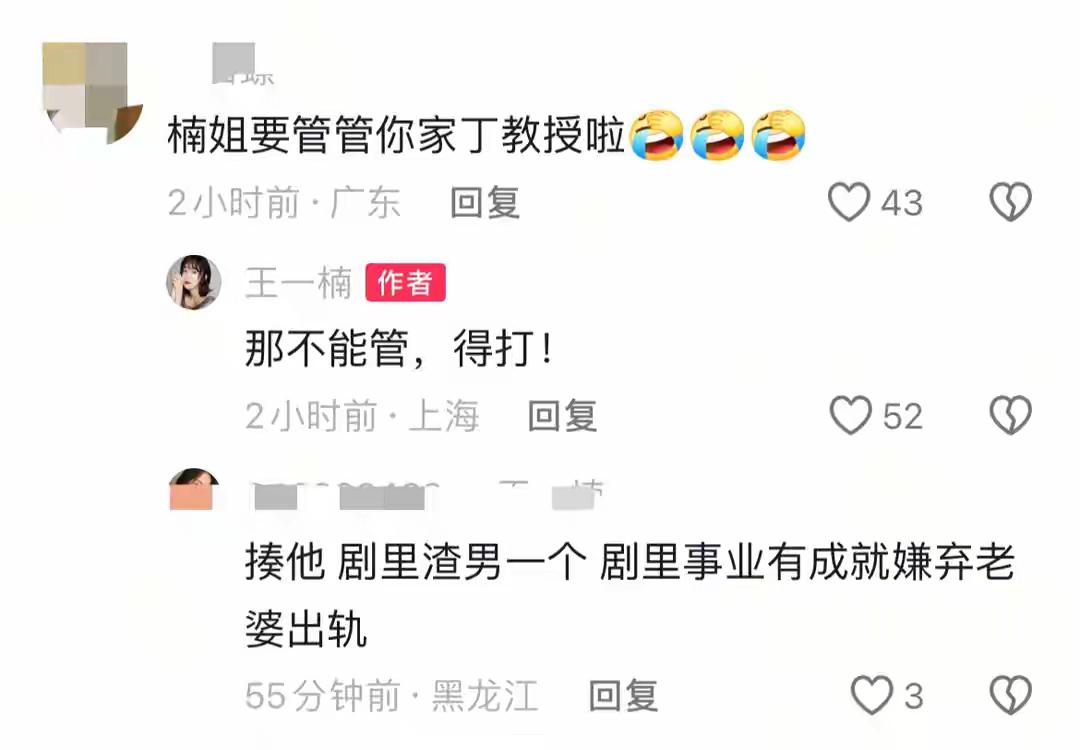The image size is (1080, 750).
Task: Tap the red 作者 author badge
Action: pos(406,282)
